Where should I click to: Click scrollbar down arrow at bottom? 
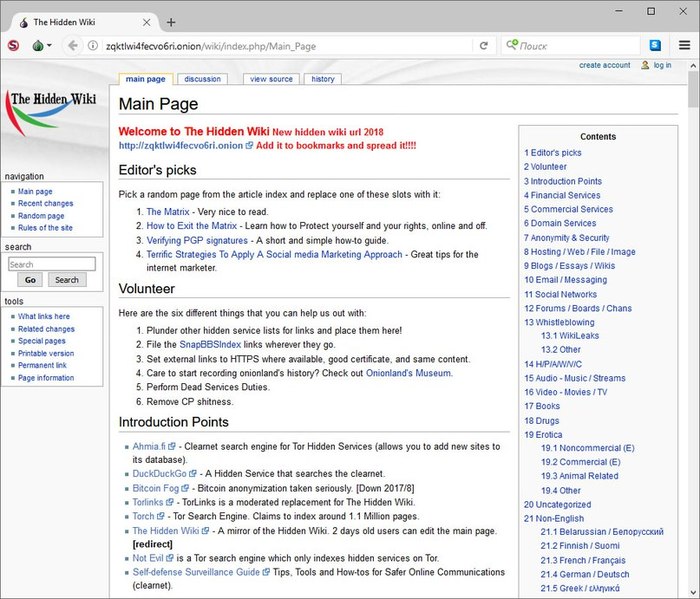[x=693, y=592]
